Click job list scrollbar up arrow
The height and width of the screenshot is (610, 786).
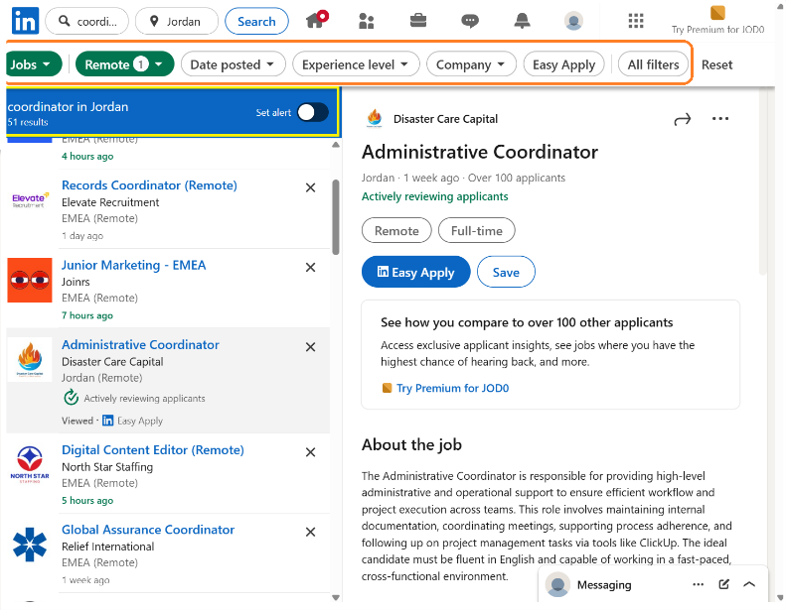pos(336,145)
